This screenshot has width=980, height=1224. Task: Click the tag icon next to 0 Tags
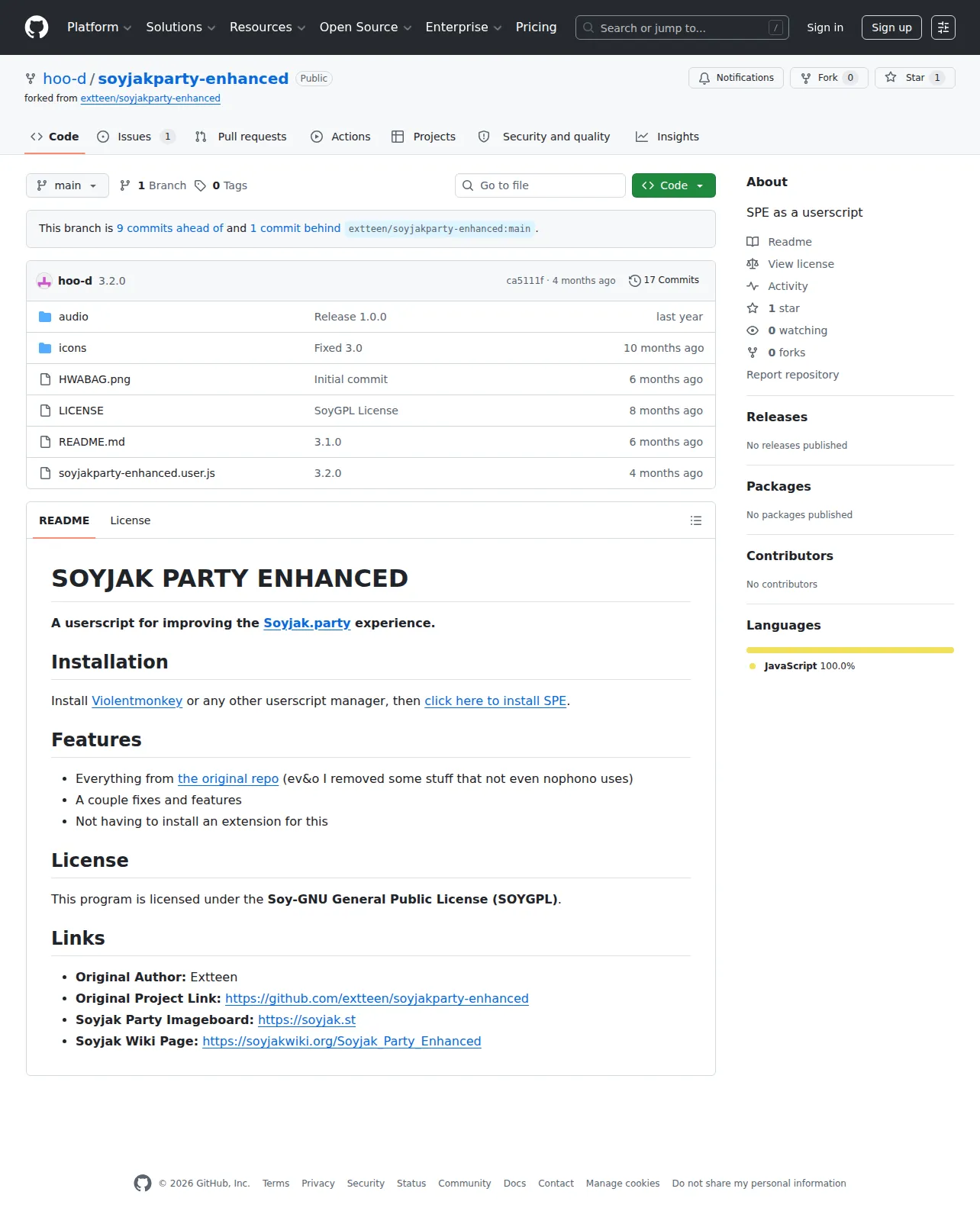click(x=200, y=185)
